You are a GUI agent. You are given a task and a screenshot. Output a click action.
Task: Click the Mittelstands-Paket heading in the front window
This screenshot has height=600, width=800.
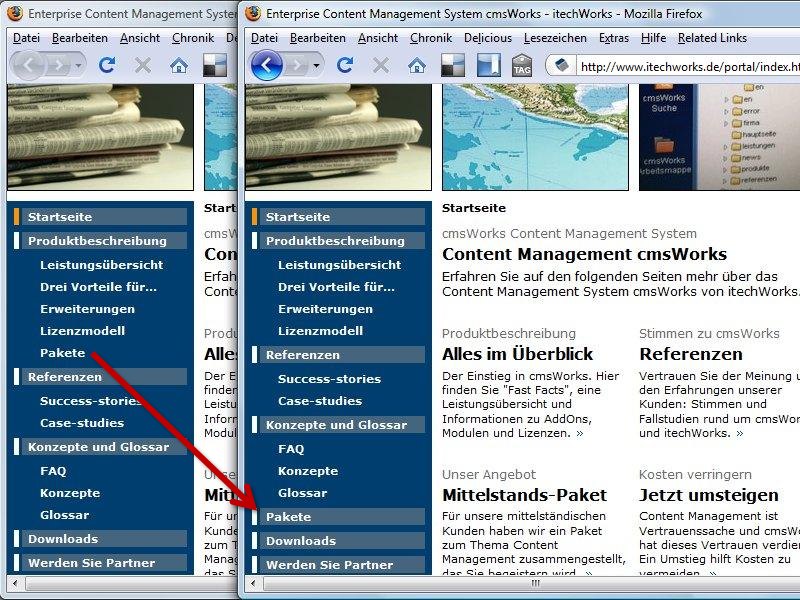pyautogui.click(x=524, y=495)
